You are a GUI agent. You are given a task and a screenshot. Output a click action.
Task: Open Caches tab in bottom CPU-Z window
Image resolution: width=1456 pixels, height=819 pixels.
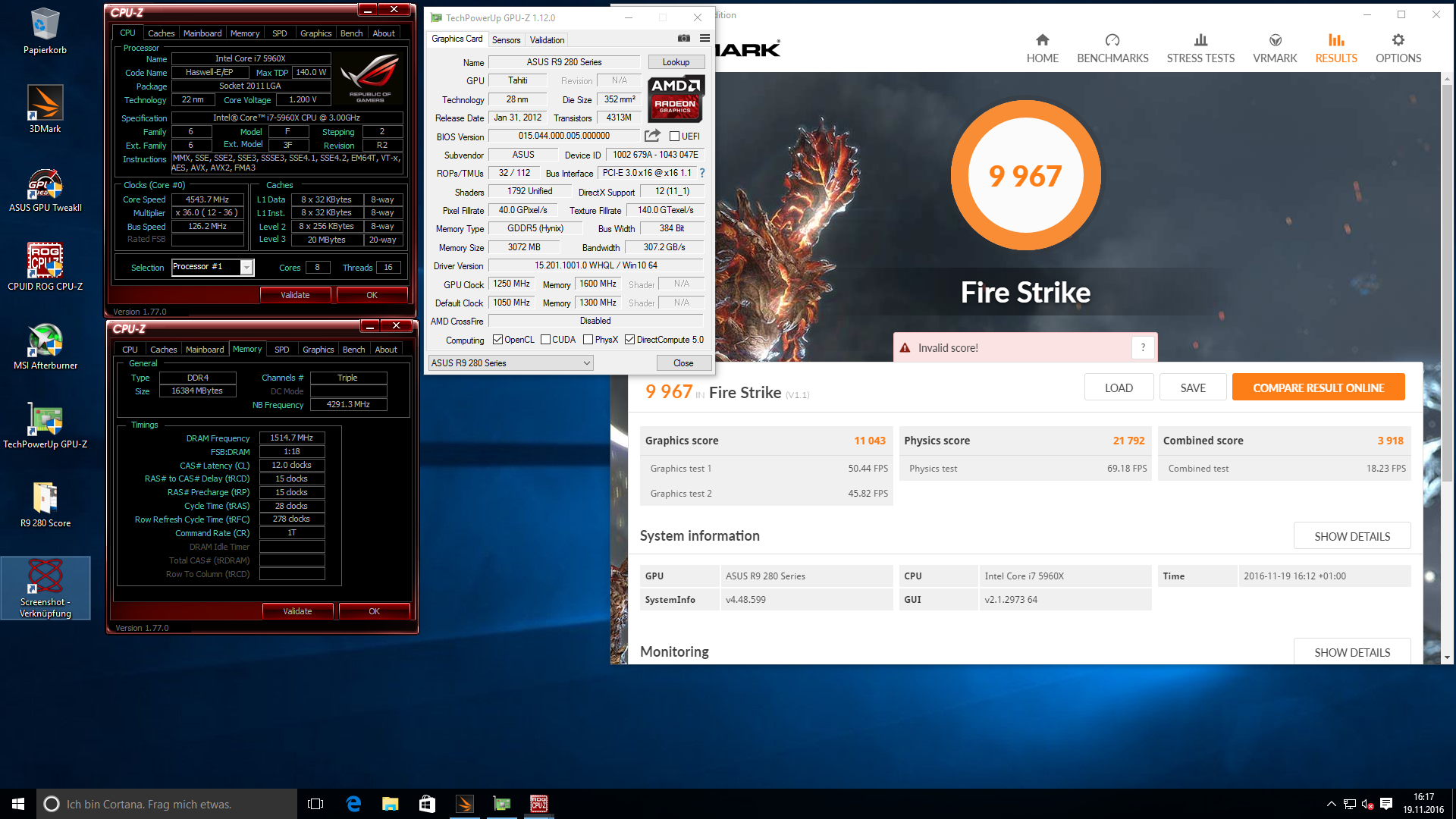pos(163,350)
